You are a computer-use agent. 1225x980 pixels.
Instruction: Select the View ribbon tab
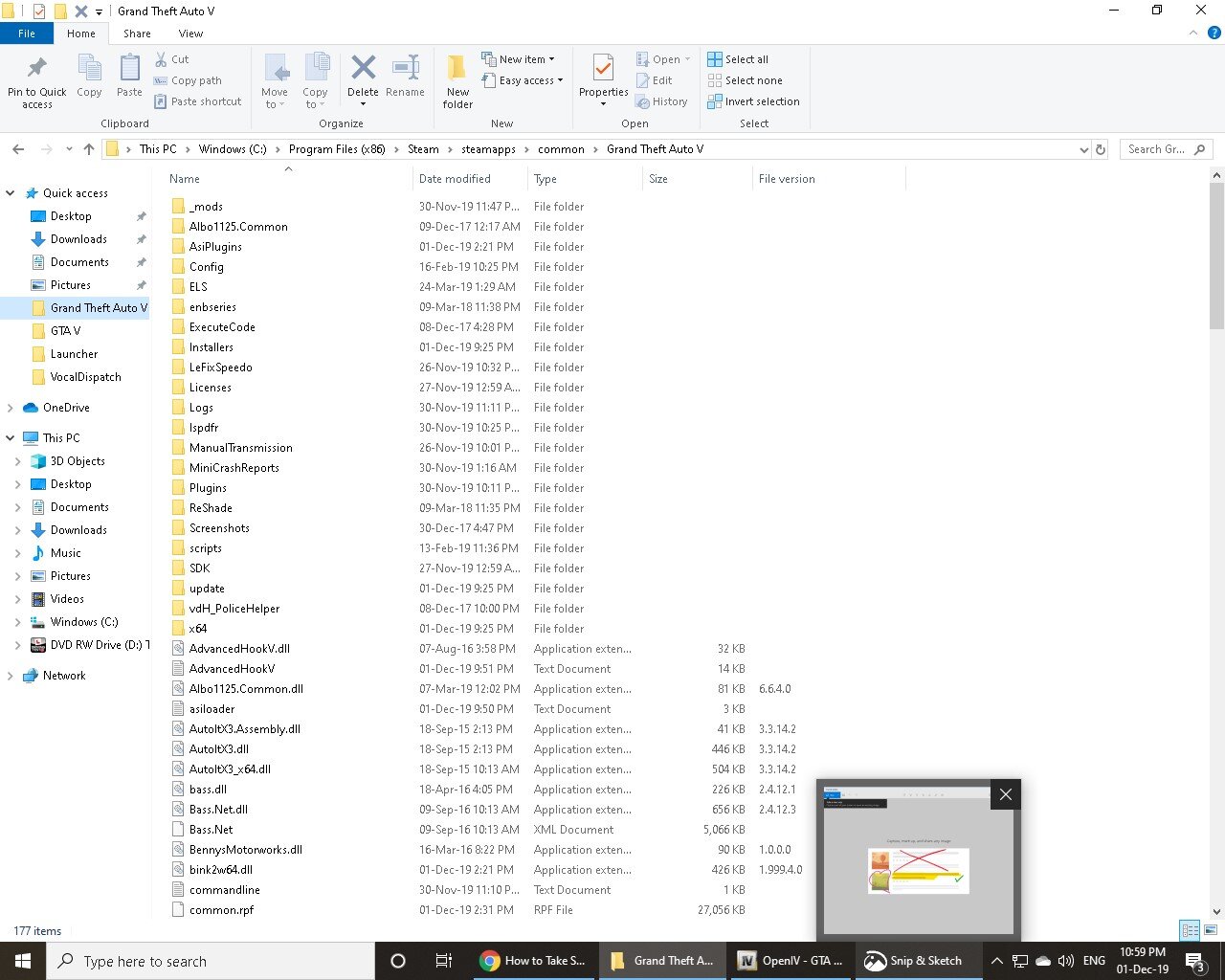(x=190, y=33)
